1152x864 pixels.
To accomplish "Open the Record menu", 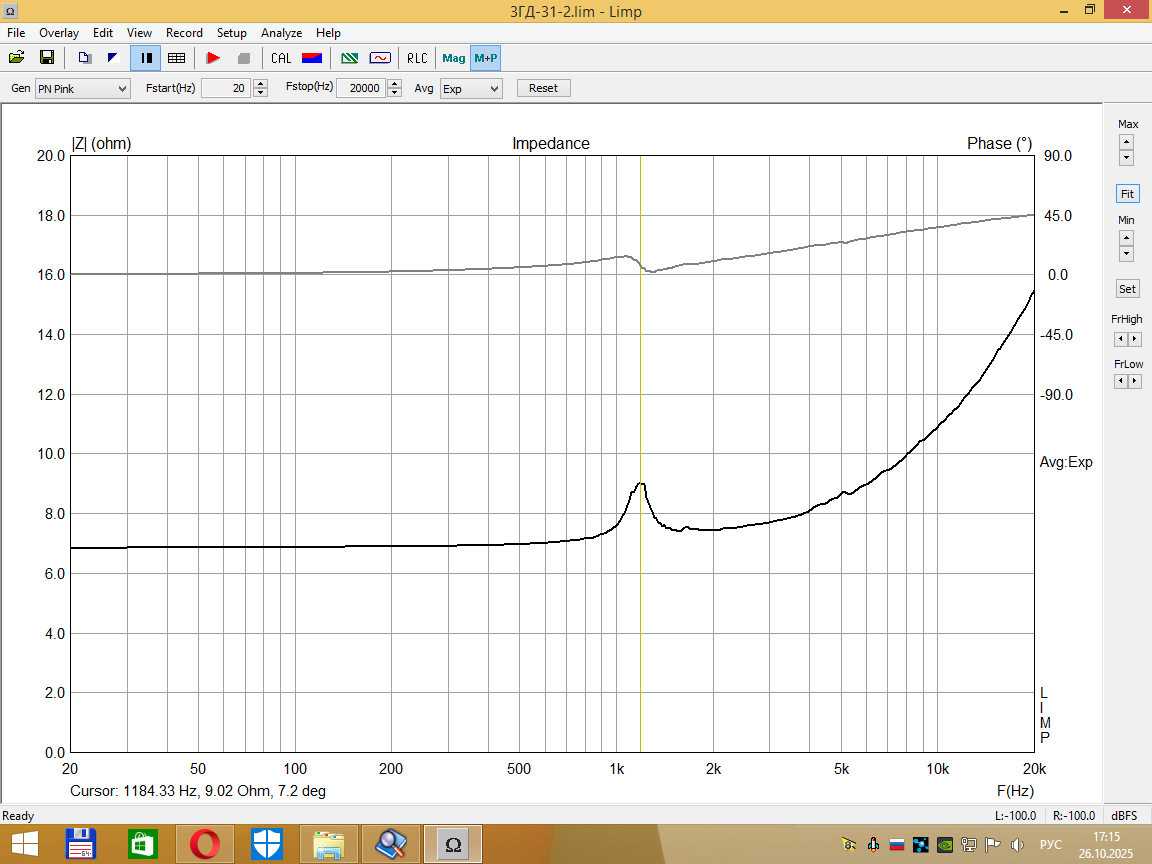I will click(x=184, y=33).
